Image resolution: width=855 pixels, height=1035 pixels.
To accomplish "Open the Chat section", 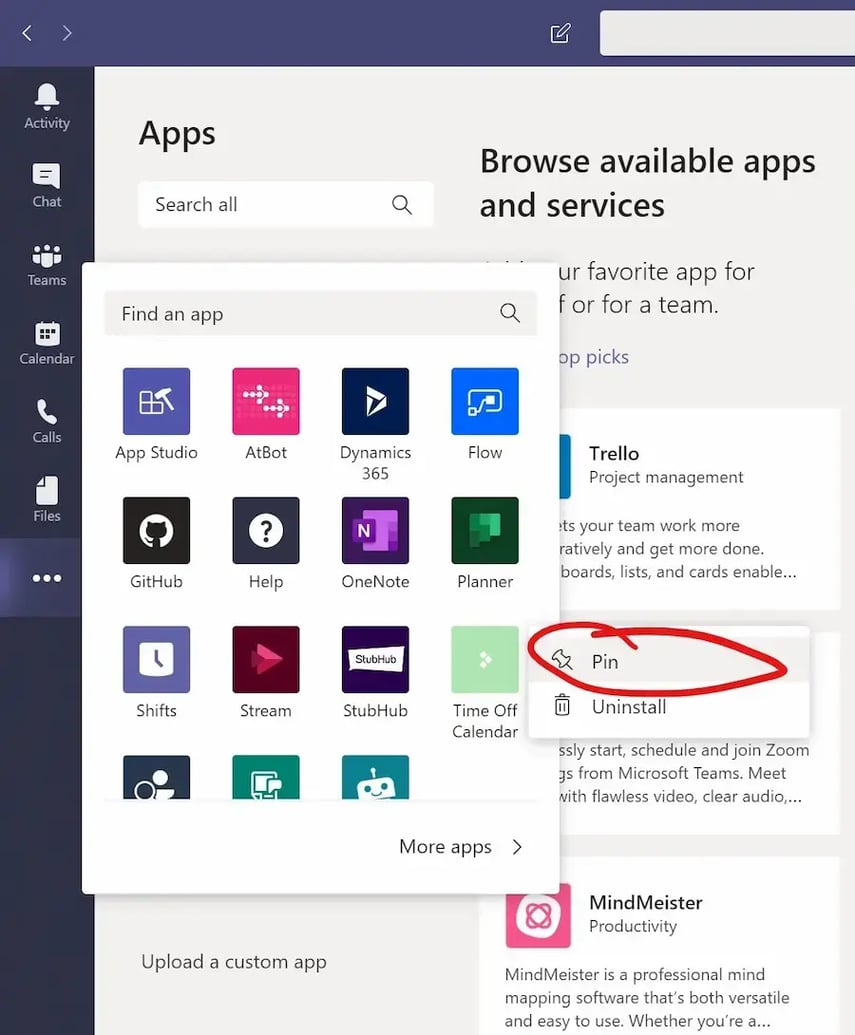I will tap(46, 185).
